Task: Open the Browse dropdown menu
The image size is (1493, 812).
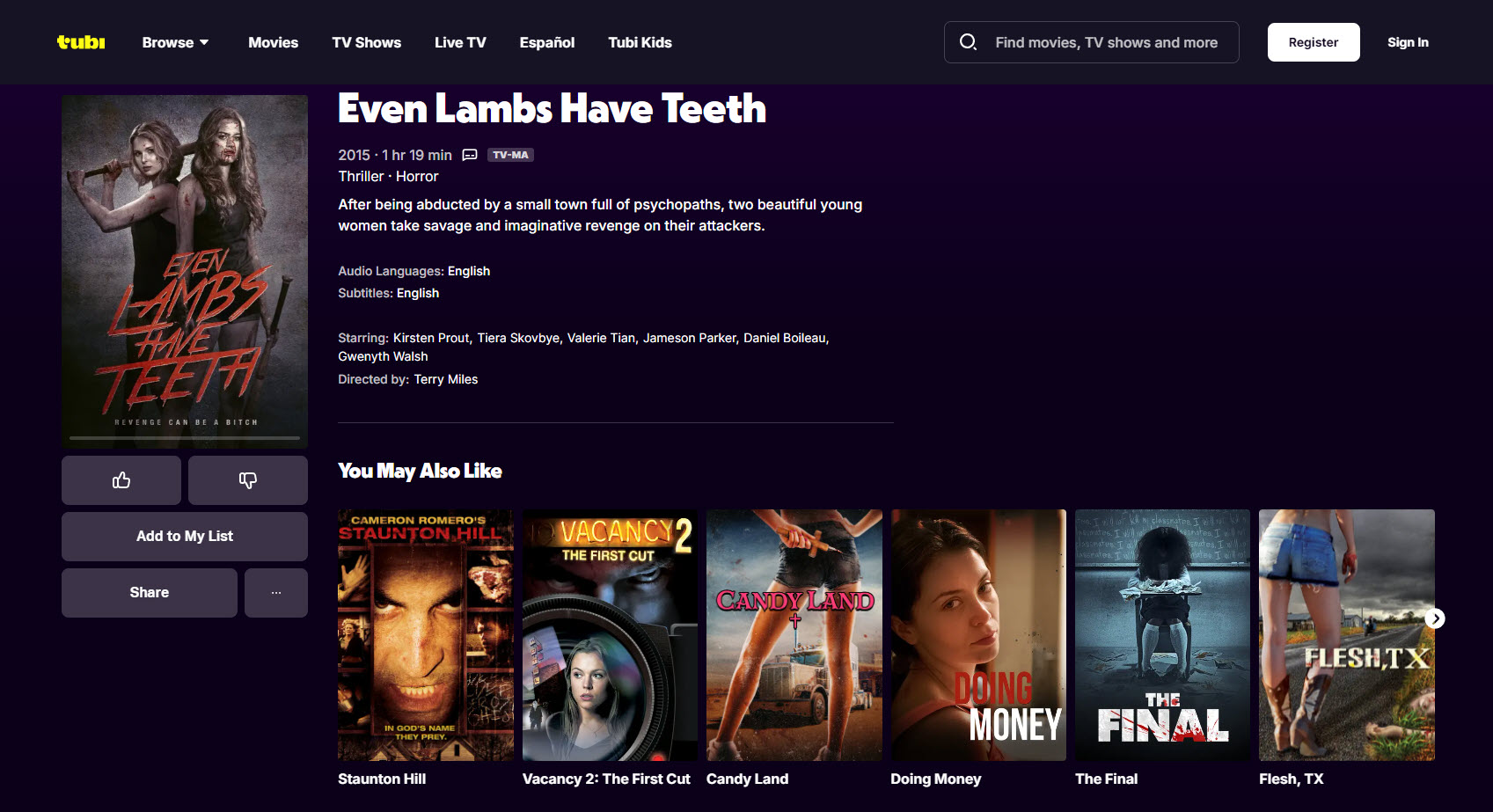Action: (175, 42)
